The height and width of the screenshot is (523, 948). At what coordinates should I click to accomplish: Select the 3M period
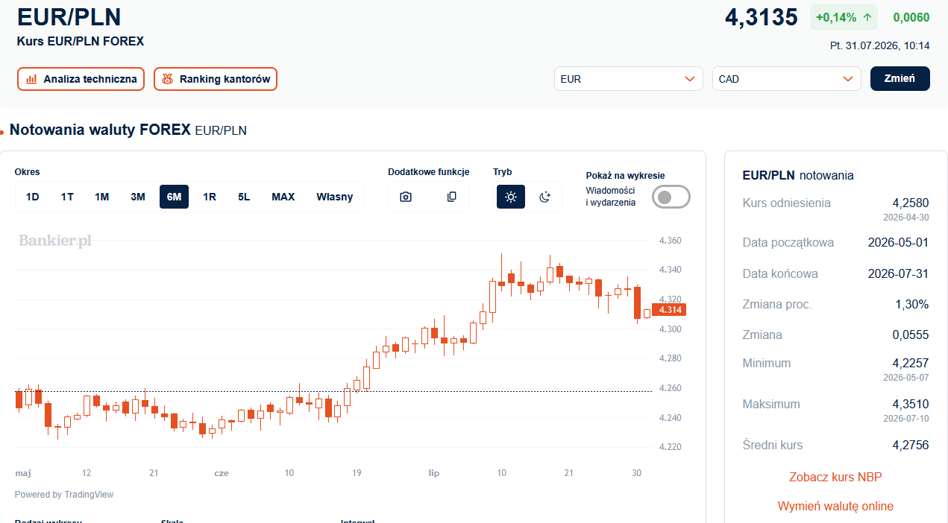(x=138, y=197)
